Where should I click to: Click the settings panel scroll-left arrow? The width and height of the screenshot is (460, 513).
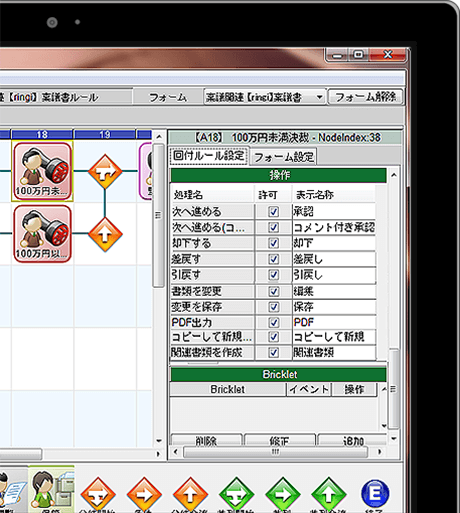point(176,452)
